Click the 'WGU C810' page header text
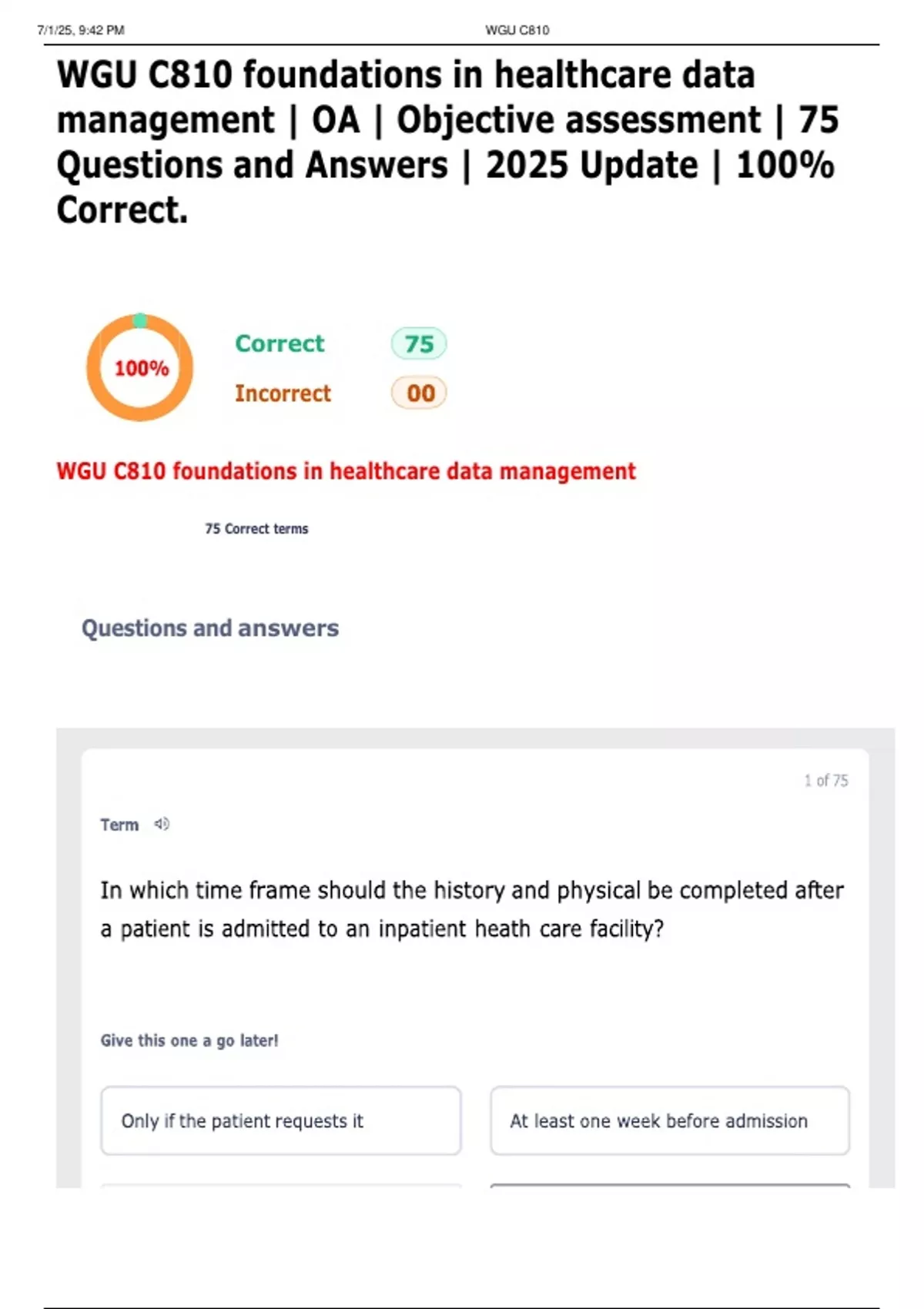Screen dimensions: 924x1309 [x=517, y=30]
